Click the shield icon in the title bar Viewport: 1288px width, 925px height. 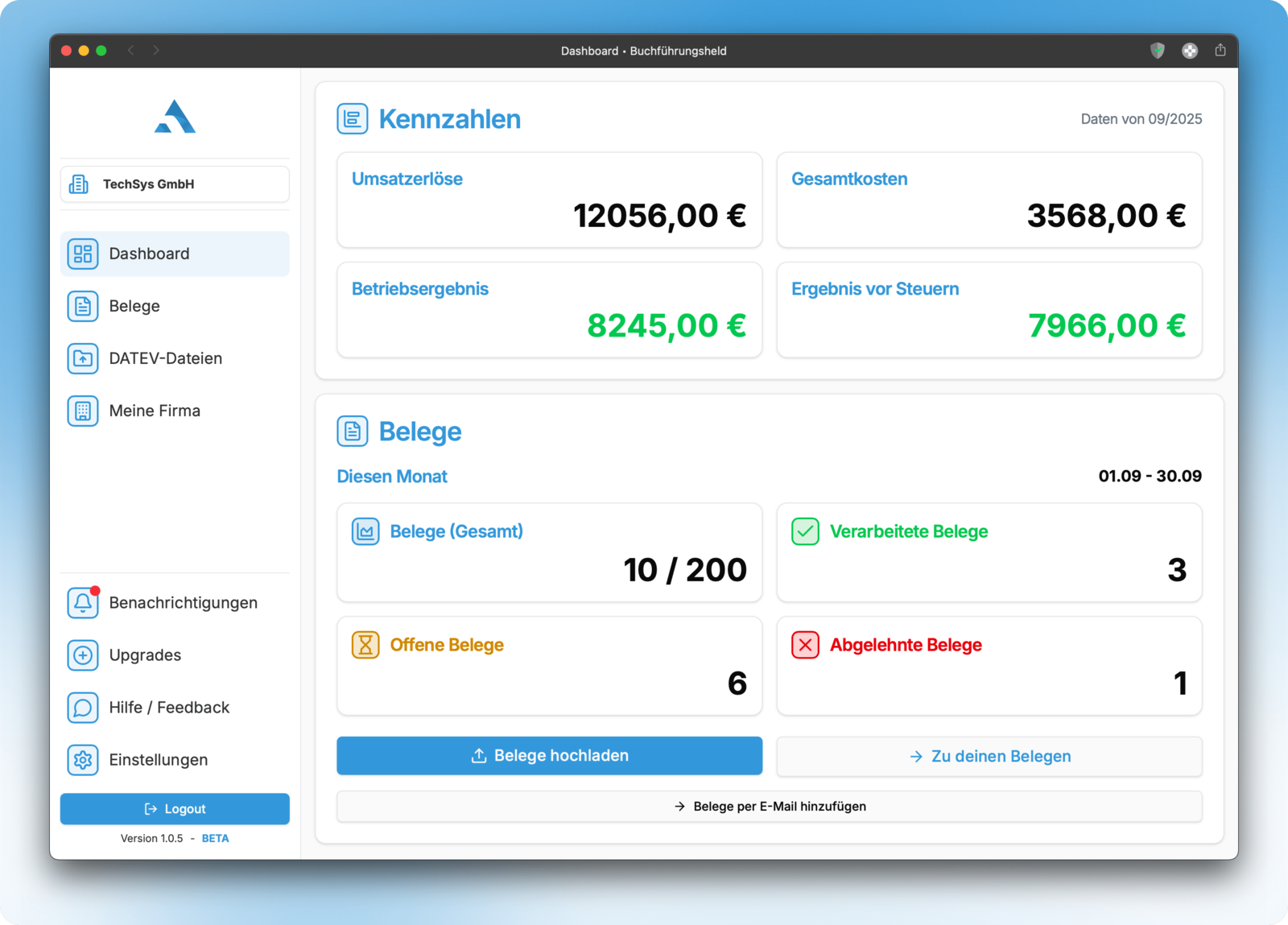[x=1158, y=51]
